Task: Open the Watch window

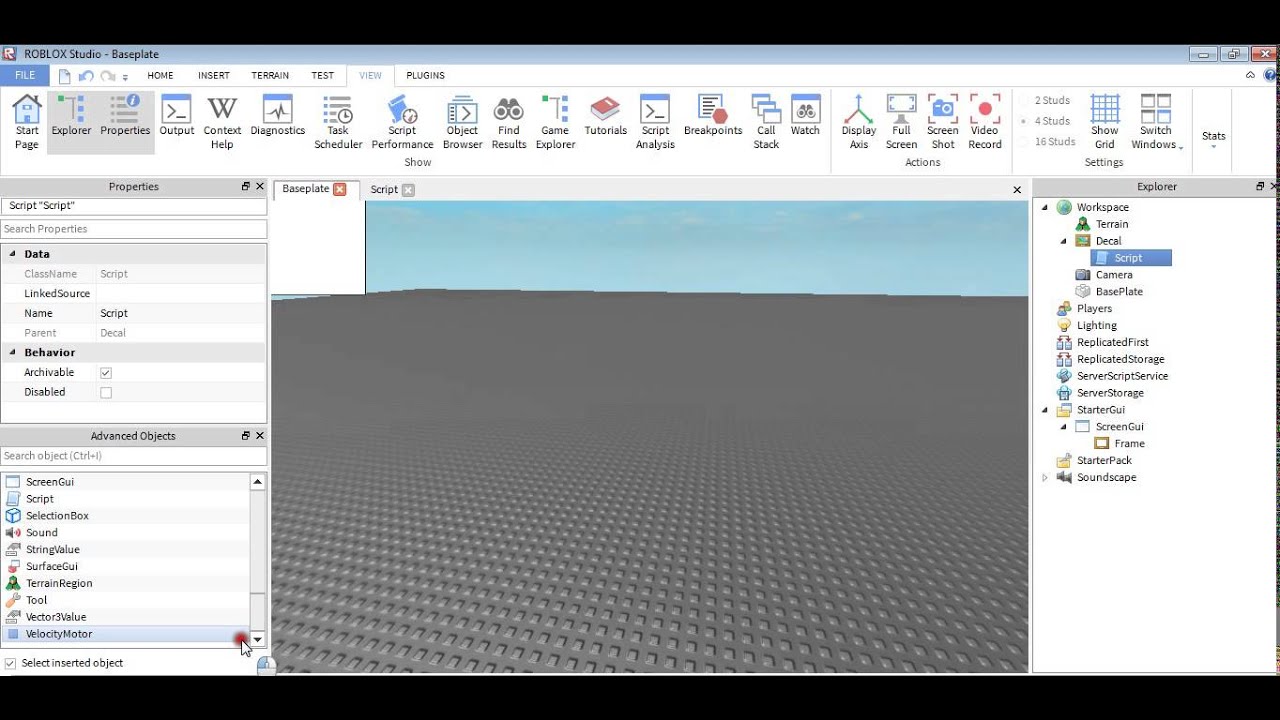Action: (x=805, y=116)
